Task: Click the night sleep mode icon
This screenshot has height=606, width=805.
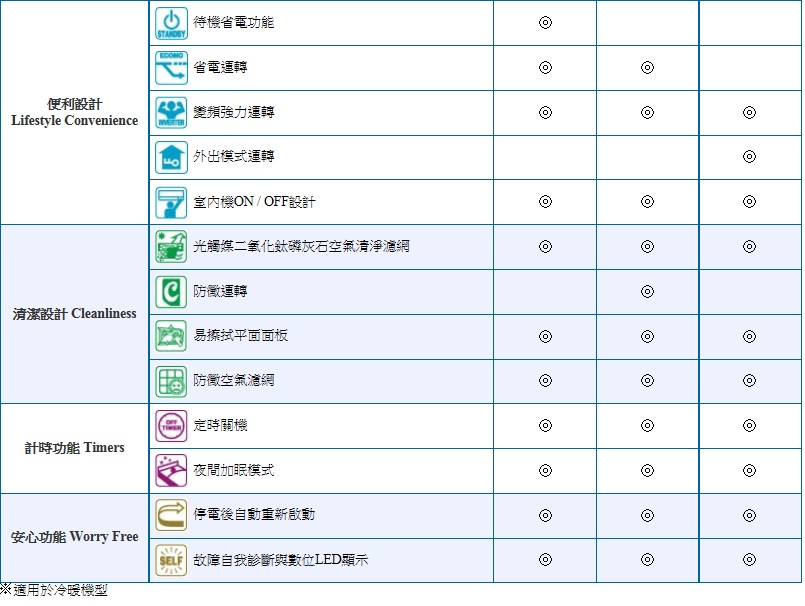Action: coord(171,470)
